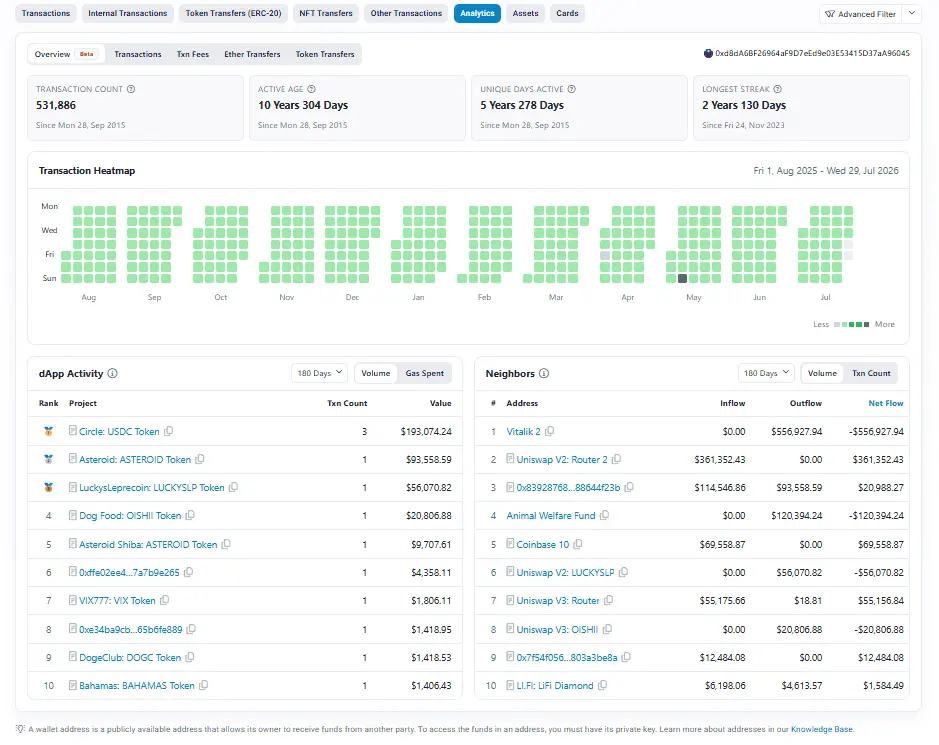Copy the Dog Food: OISHII Token address
The width and height of the screenshot is (939, 745).
(190, 515)
